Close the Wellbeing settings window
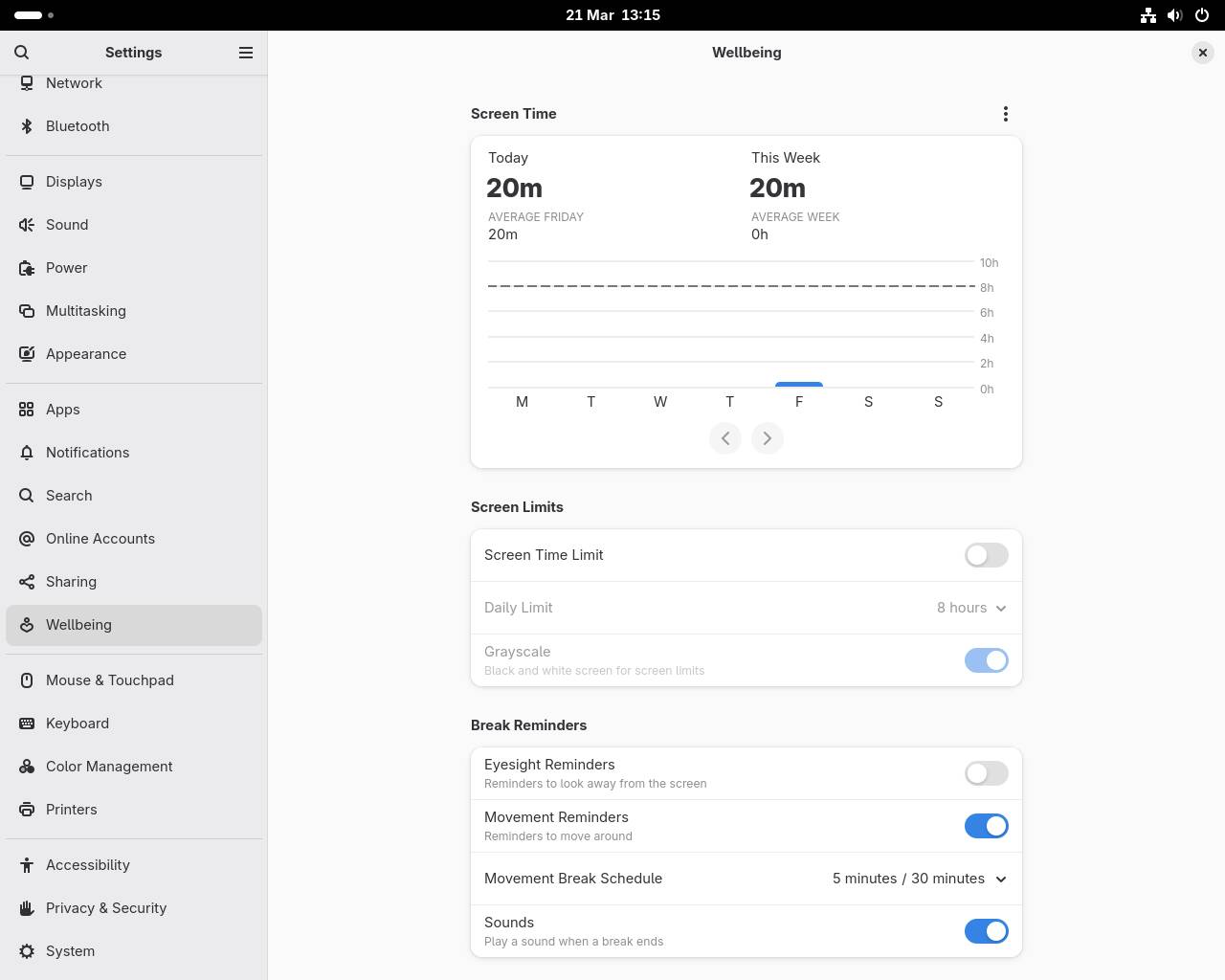Screen dimensions: 1225x980 click(1203, 53)
